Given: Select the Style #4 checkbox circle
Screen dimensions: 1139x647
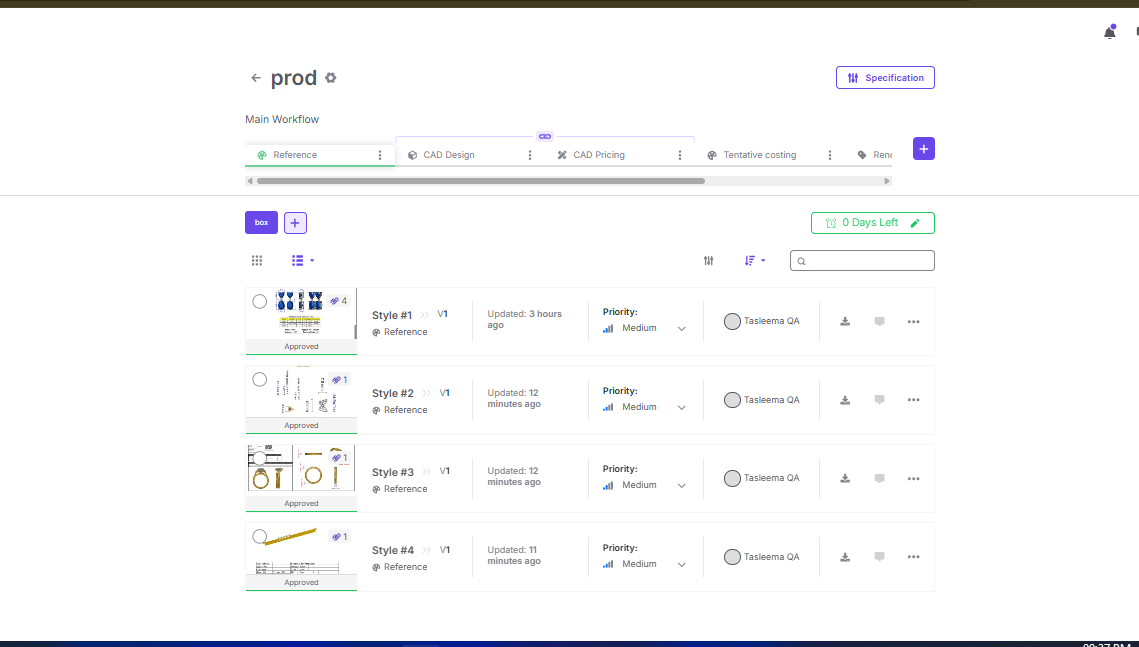Looking at the screenshot, I should [260, 536].
